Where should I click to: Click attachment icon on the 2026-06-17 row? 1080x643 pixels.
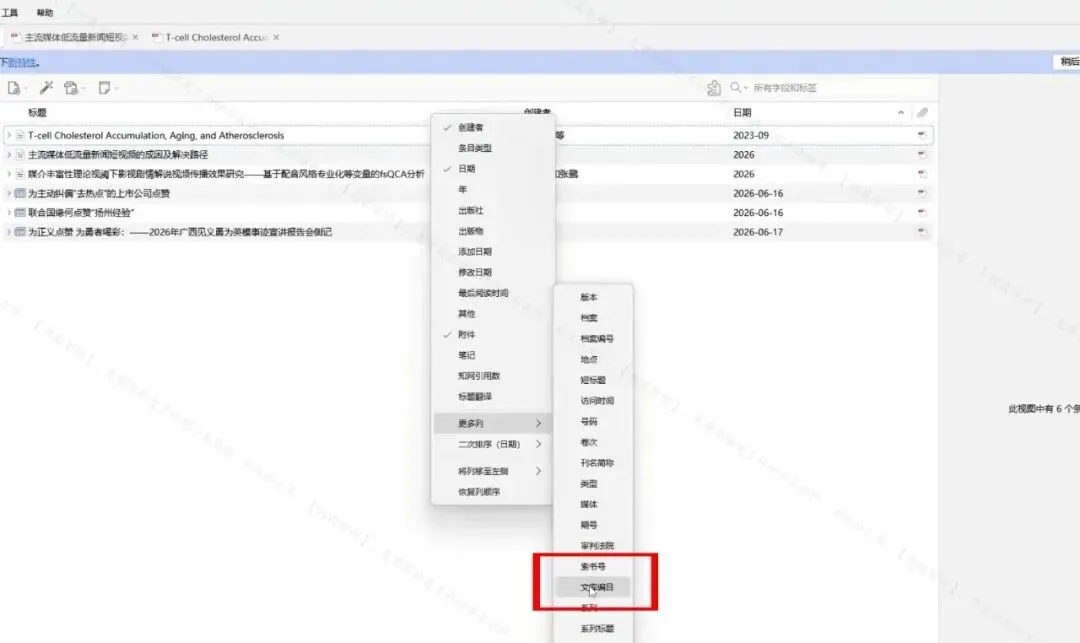(922, 232)
